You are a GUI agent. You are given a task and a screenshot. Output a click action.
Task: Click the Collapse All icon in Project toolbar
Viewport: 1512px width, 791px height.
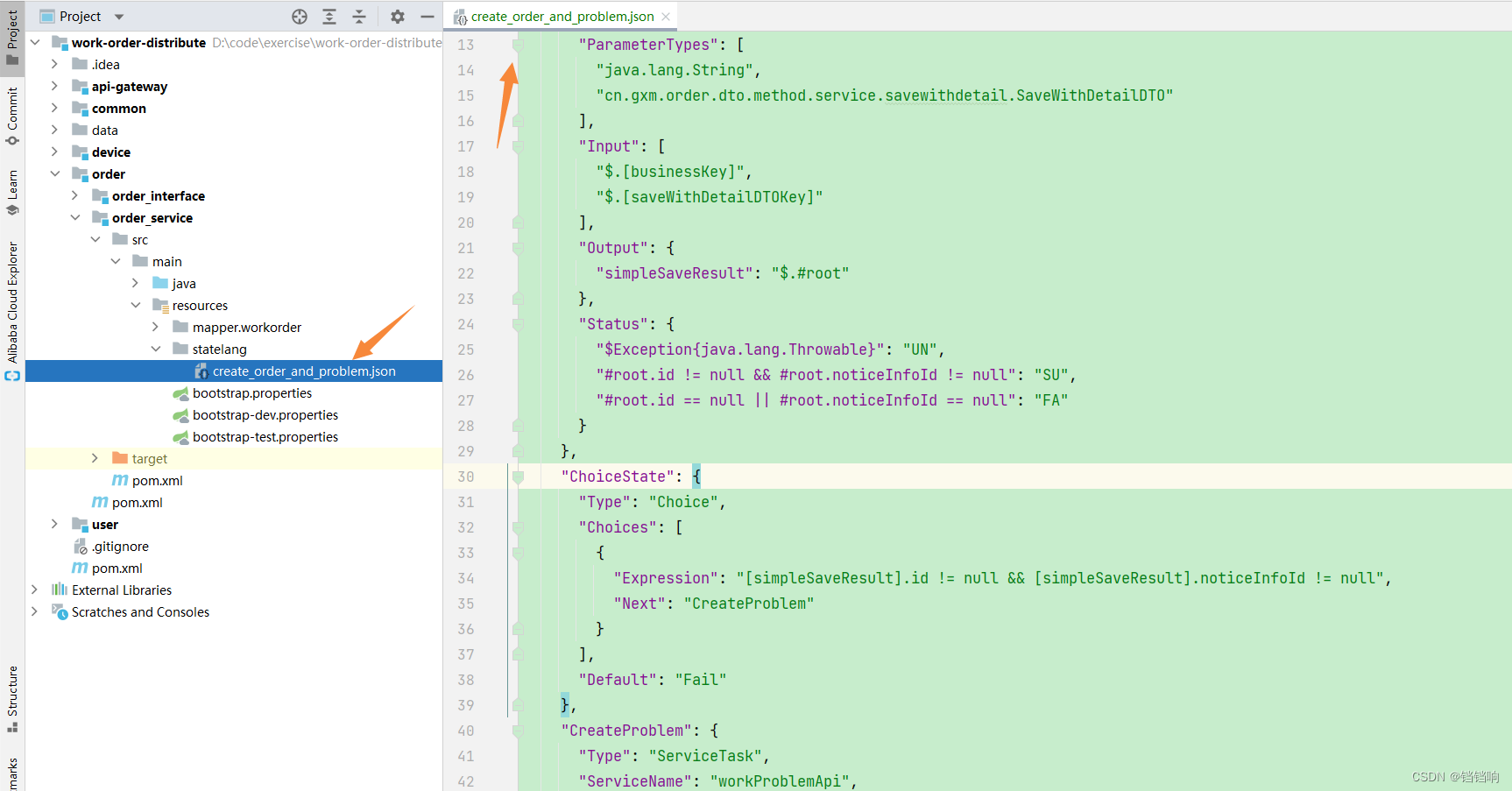point(359,17)
